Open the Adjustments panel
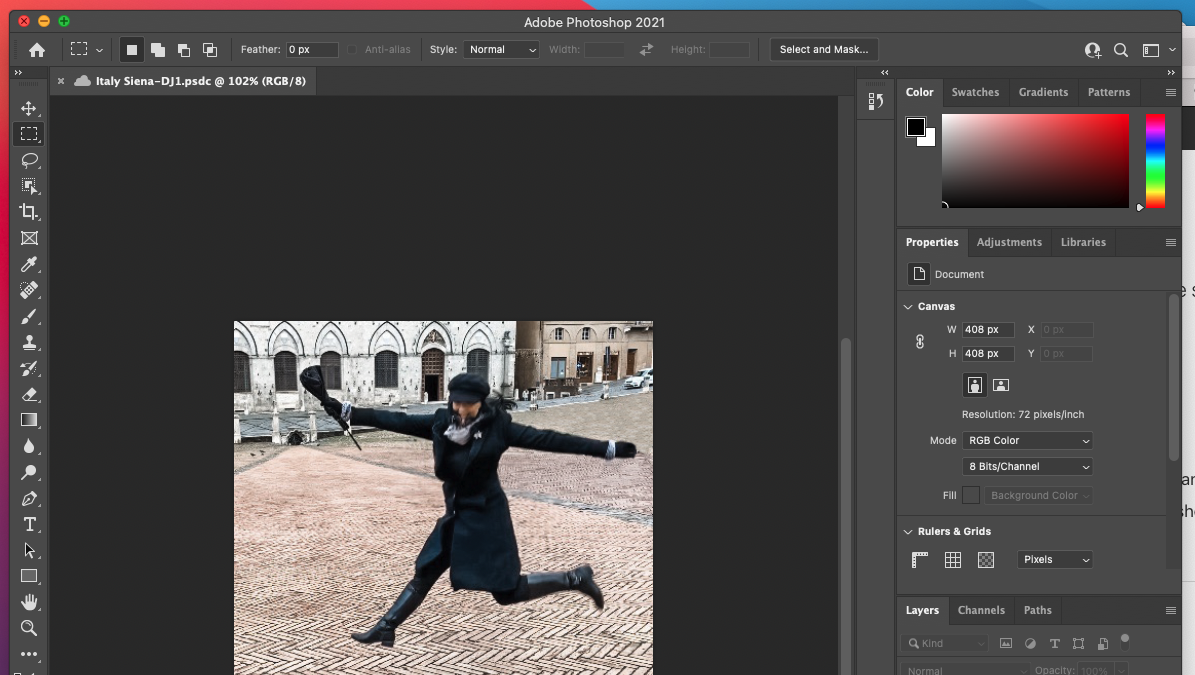The width and height of the screenshot is (1195, 675). point(1009,242)
